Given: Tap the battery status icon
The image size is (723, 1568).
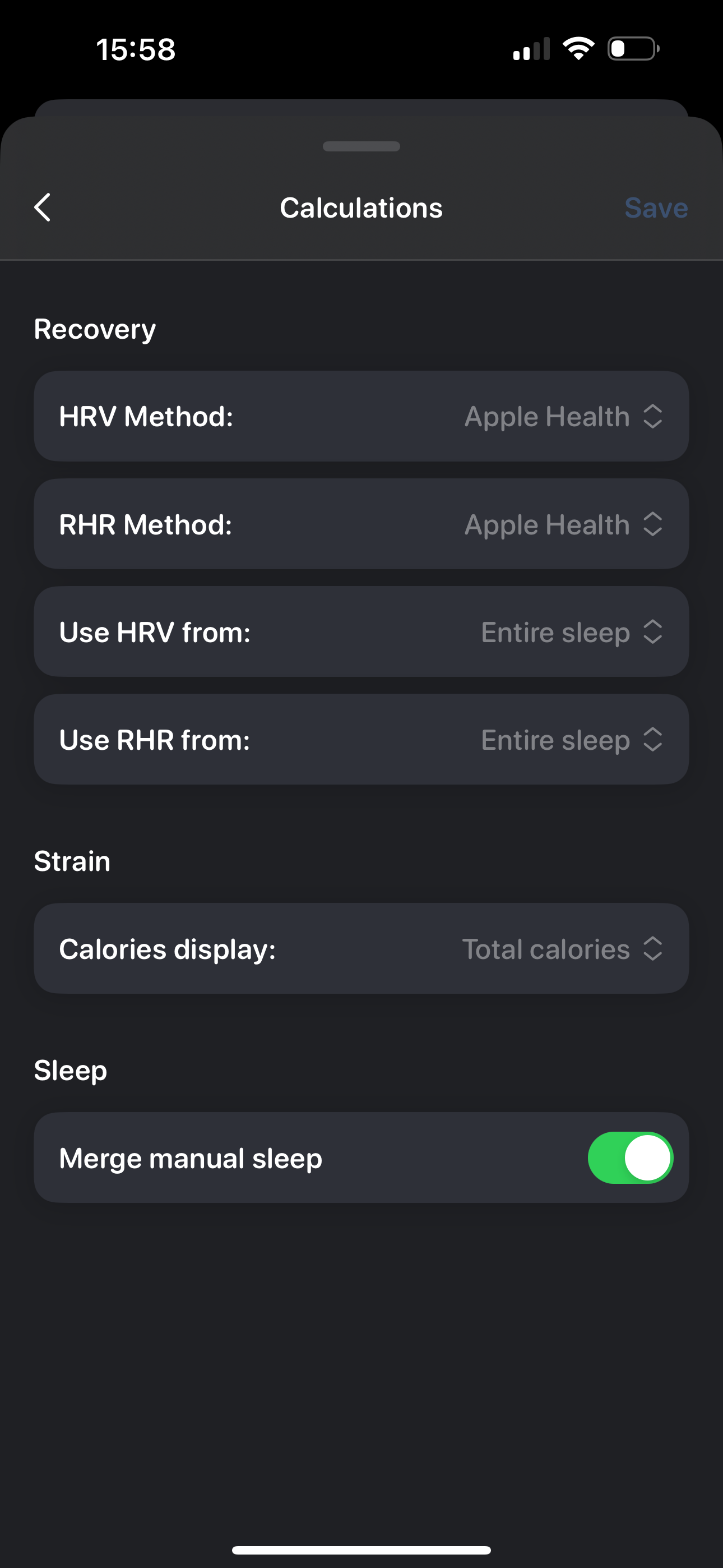Looking at the screenshot, I should 633,49.
